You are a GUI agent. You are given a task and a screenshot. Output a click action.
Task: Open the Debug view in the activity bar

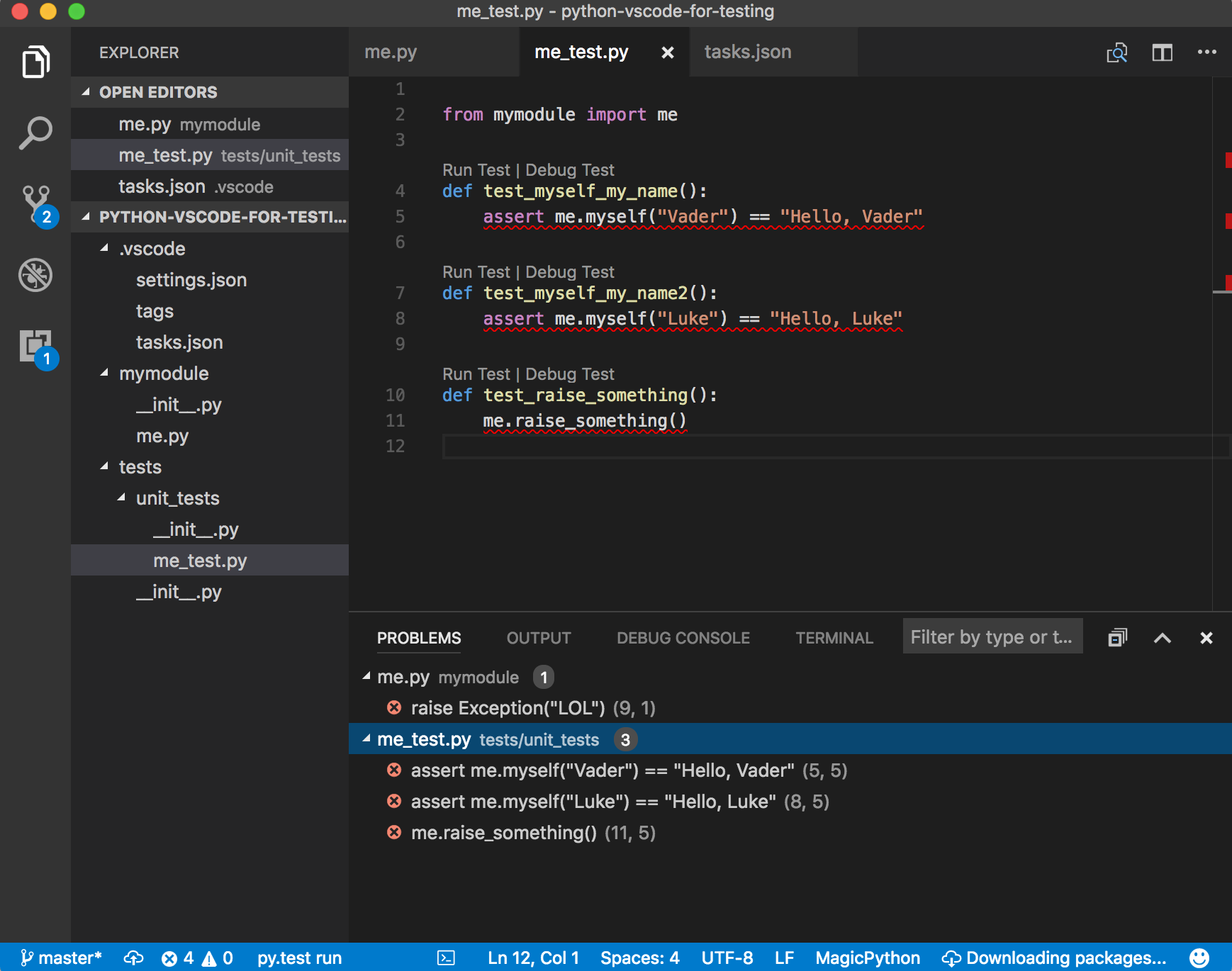(x=35, y=275)
